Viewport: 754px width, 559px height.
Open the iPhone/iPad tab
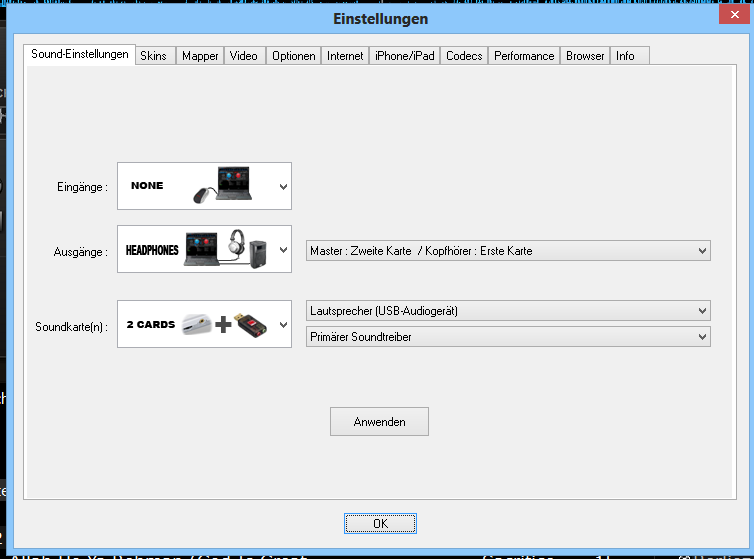click(x=404, y=56)
